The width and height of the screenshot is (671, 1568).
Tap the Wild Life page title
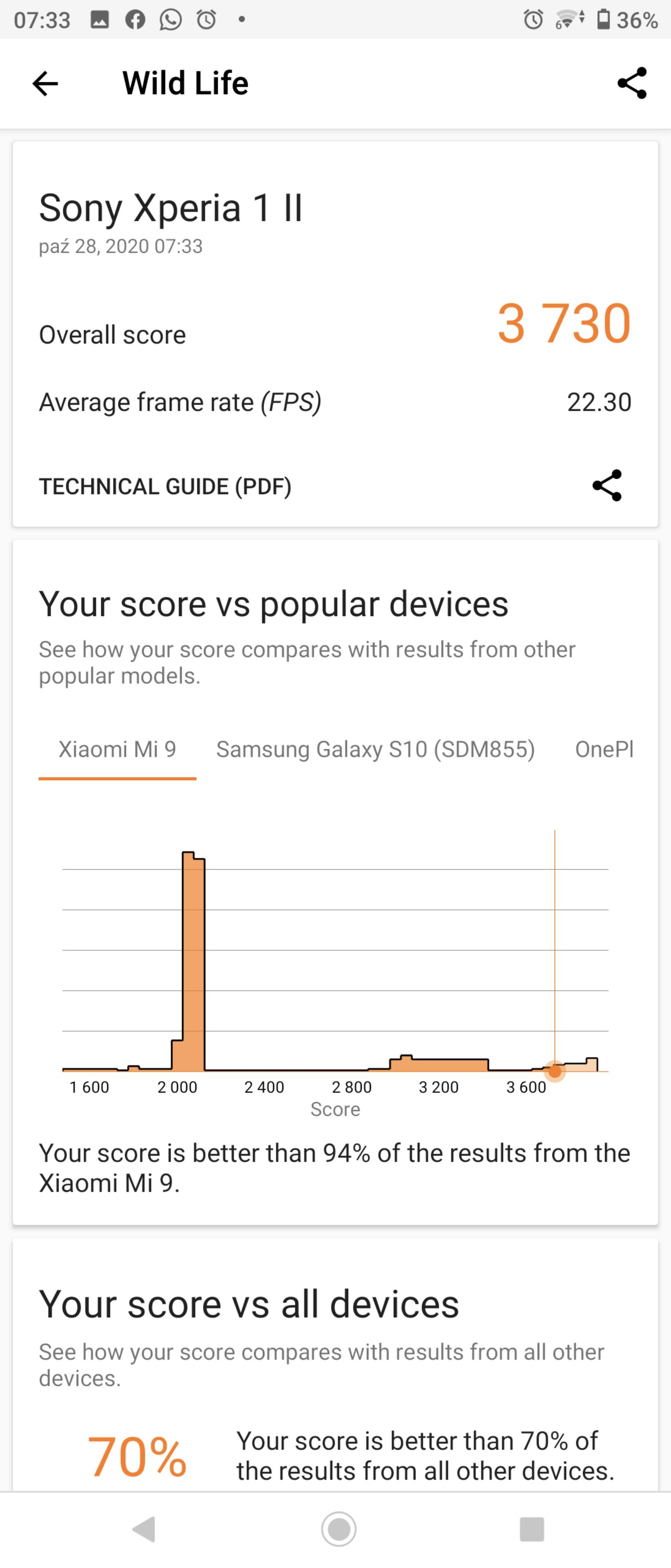186,83
